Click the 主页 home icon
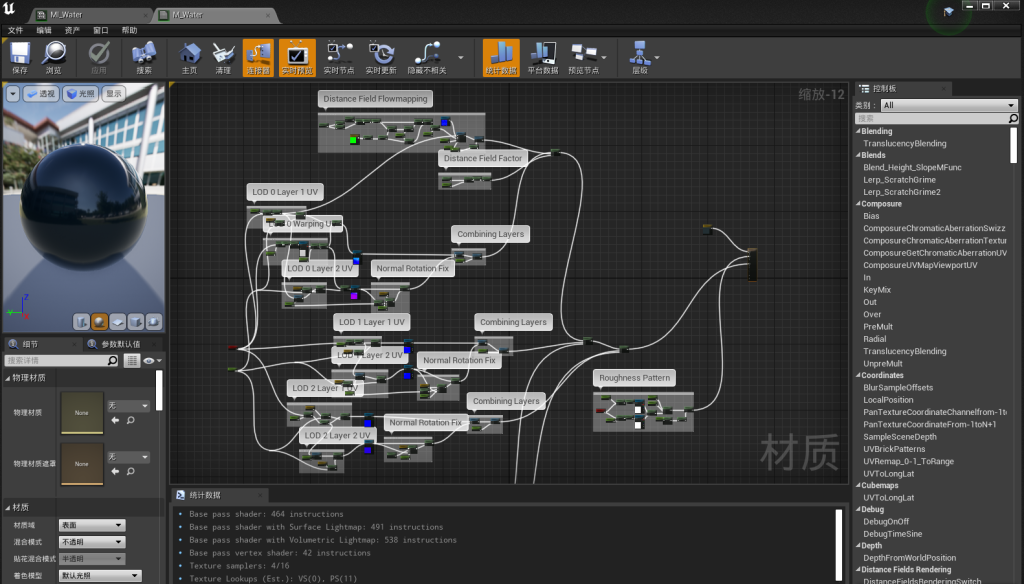Viewport: 1024px width, 584px height. coord(189,57)
